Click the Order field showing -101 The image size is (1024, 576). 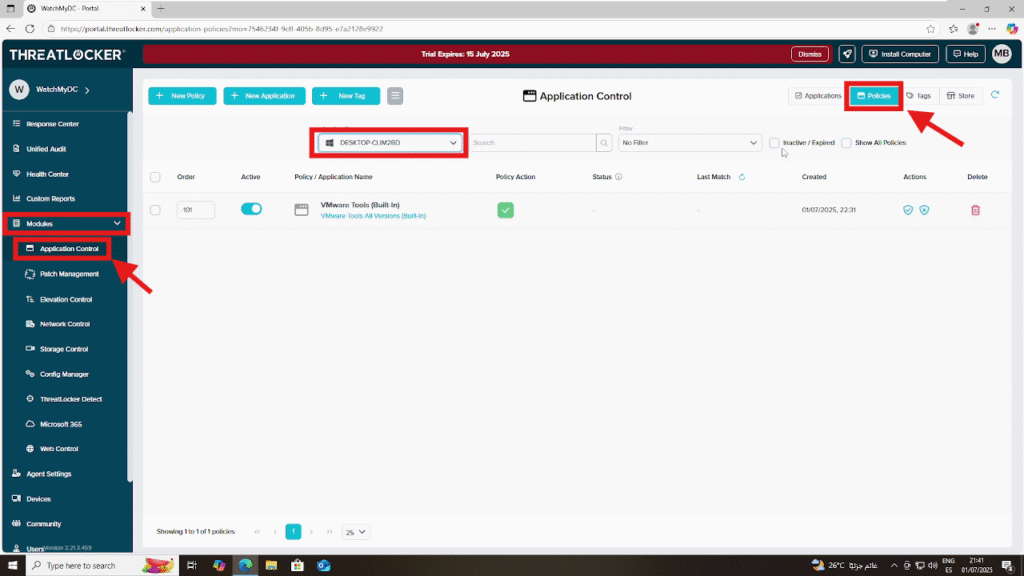195,210
